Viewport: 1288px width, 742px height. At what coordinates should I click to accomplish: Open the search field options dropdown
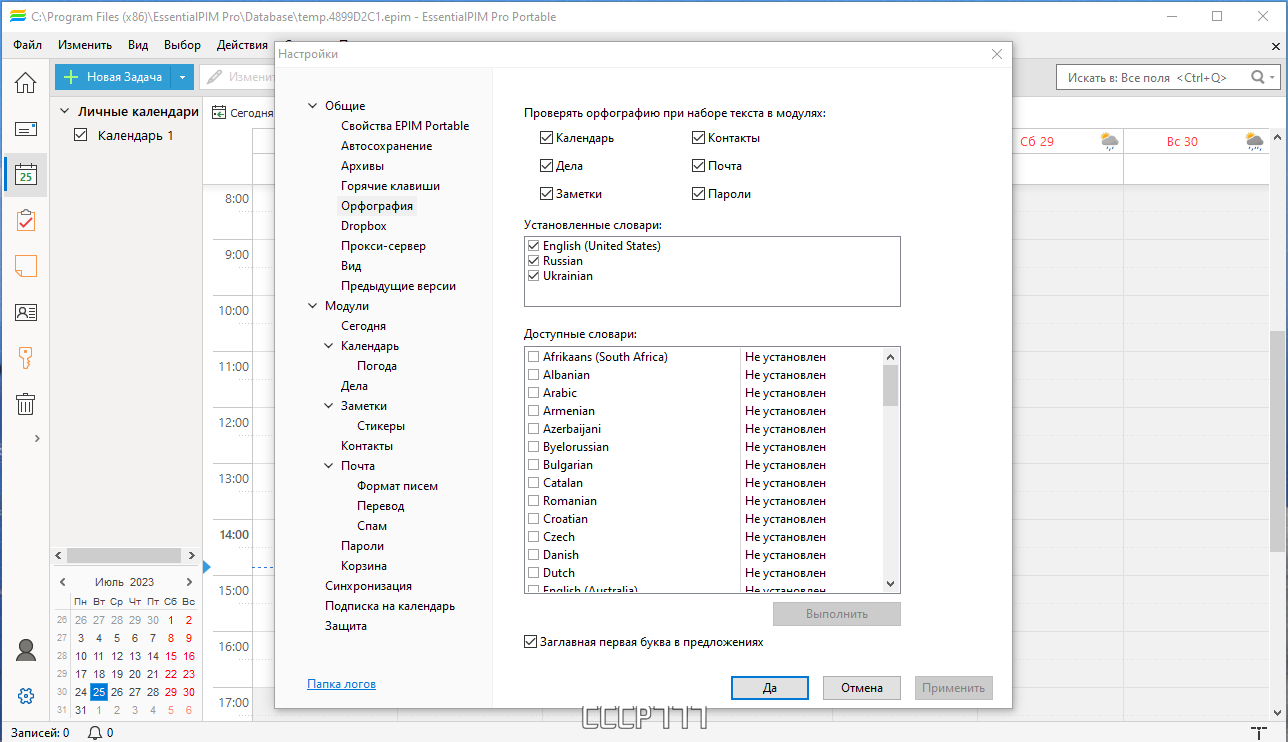1272,77
